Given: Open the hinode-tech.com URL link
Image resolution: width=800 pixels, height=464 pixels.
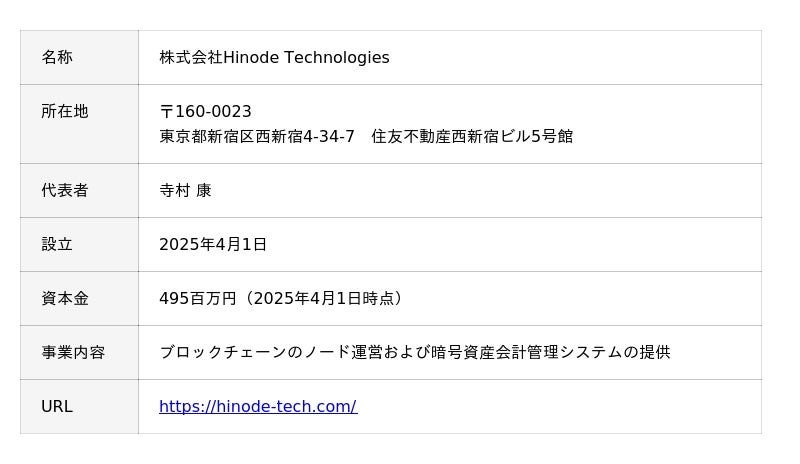Looking at the screenshot, I should tap(258, 406).
